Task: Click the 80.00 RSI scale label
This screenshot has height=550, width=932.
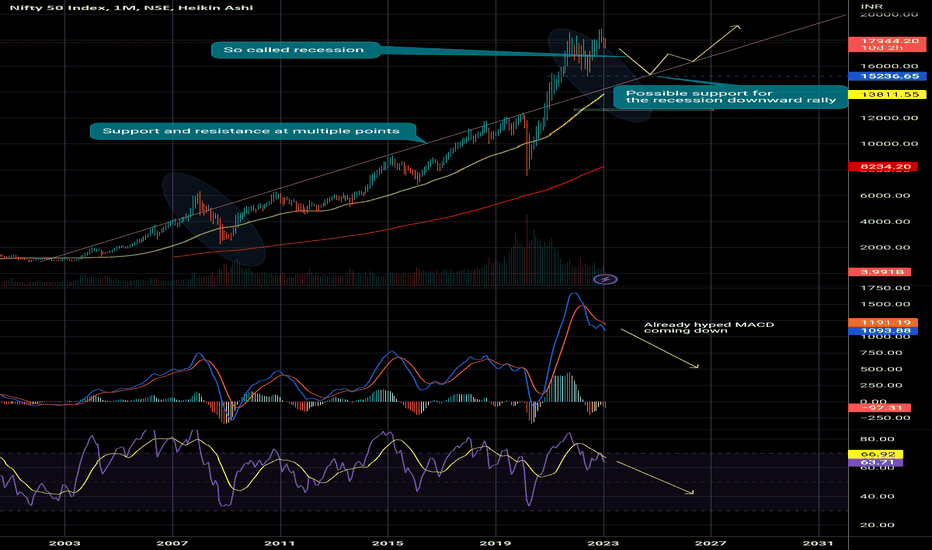Action: tap(877, 439)
